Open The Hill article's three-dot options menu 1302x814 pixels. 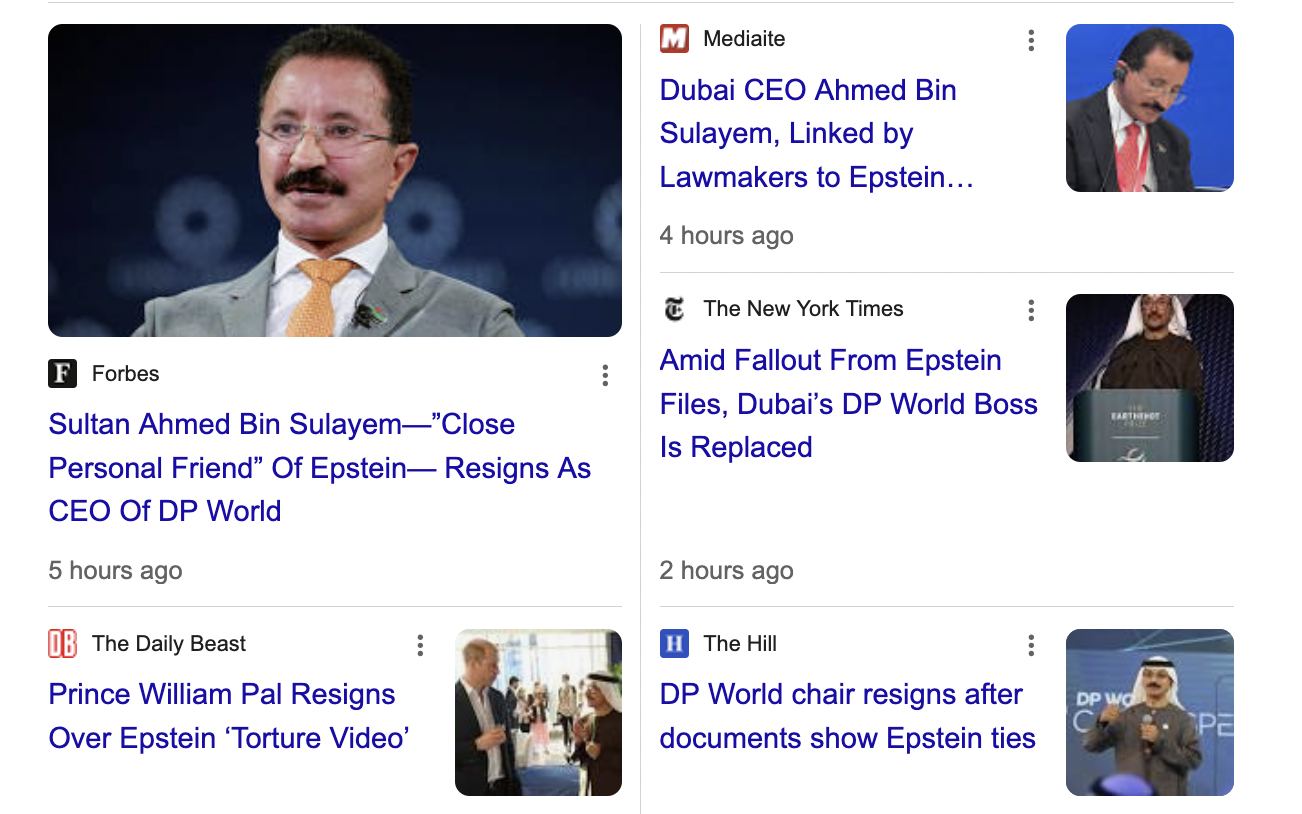pyautogui.click(x=1031, y=645)
